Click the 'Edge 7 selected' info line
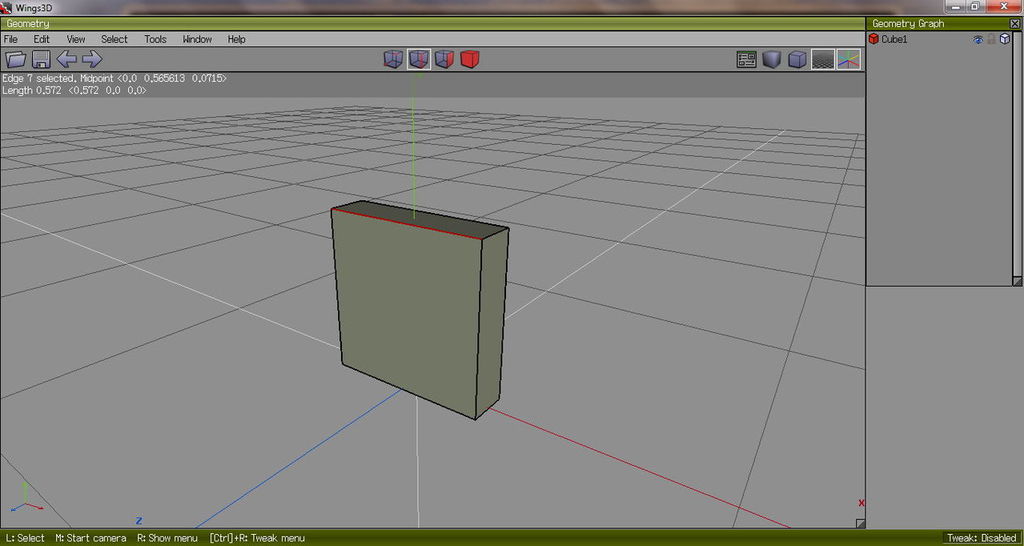1024x546 pixels. (x=115, y=78)
